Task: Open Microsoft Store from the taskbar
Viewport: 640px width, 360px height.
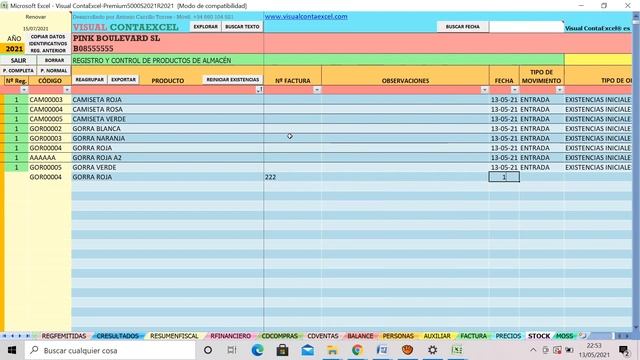Action: [x=282, y=350]
